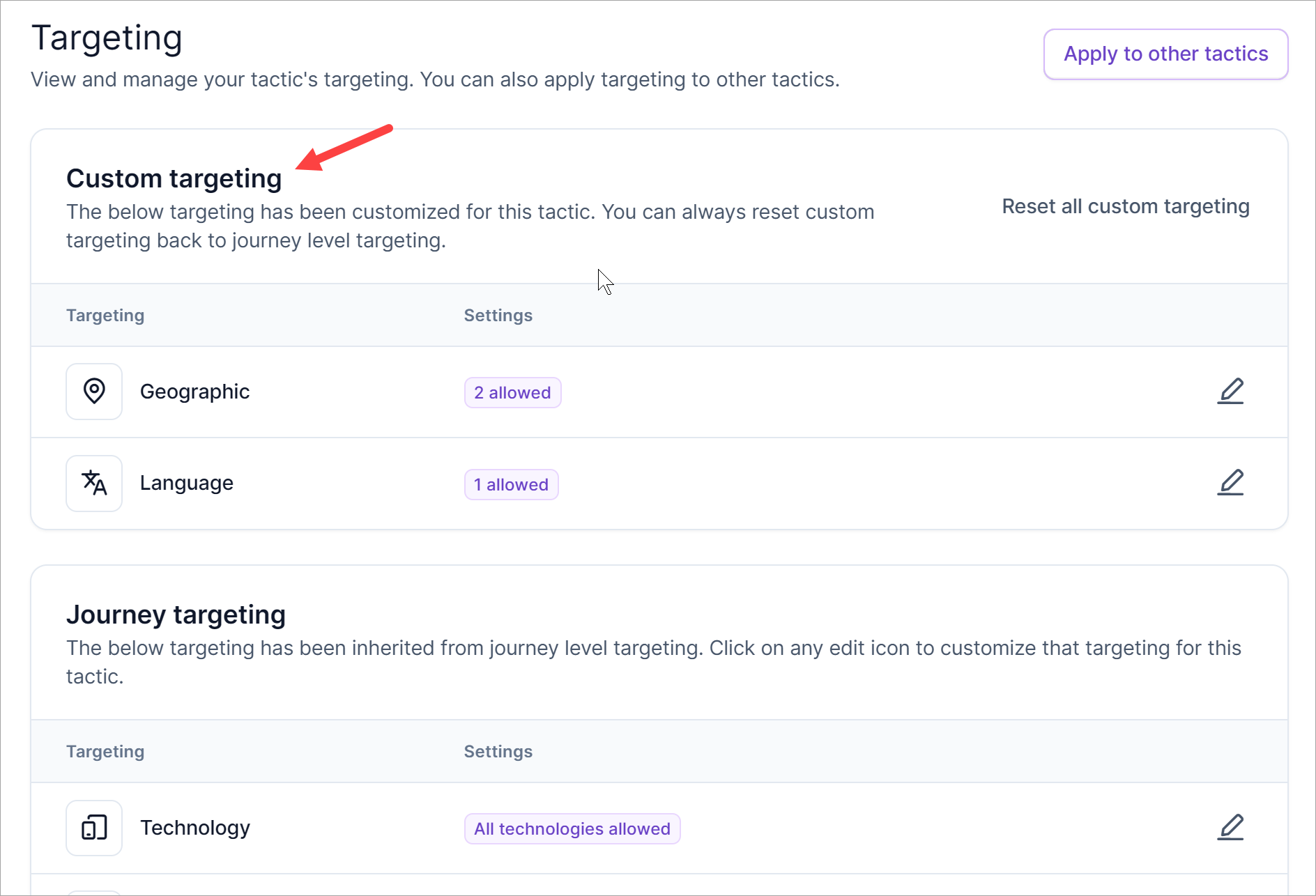
Task: Click the Settings column header under Custom targeting
Action: coord(498,315)
